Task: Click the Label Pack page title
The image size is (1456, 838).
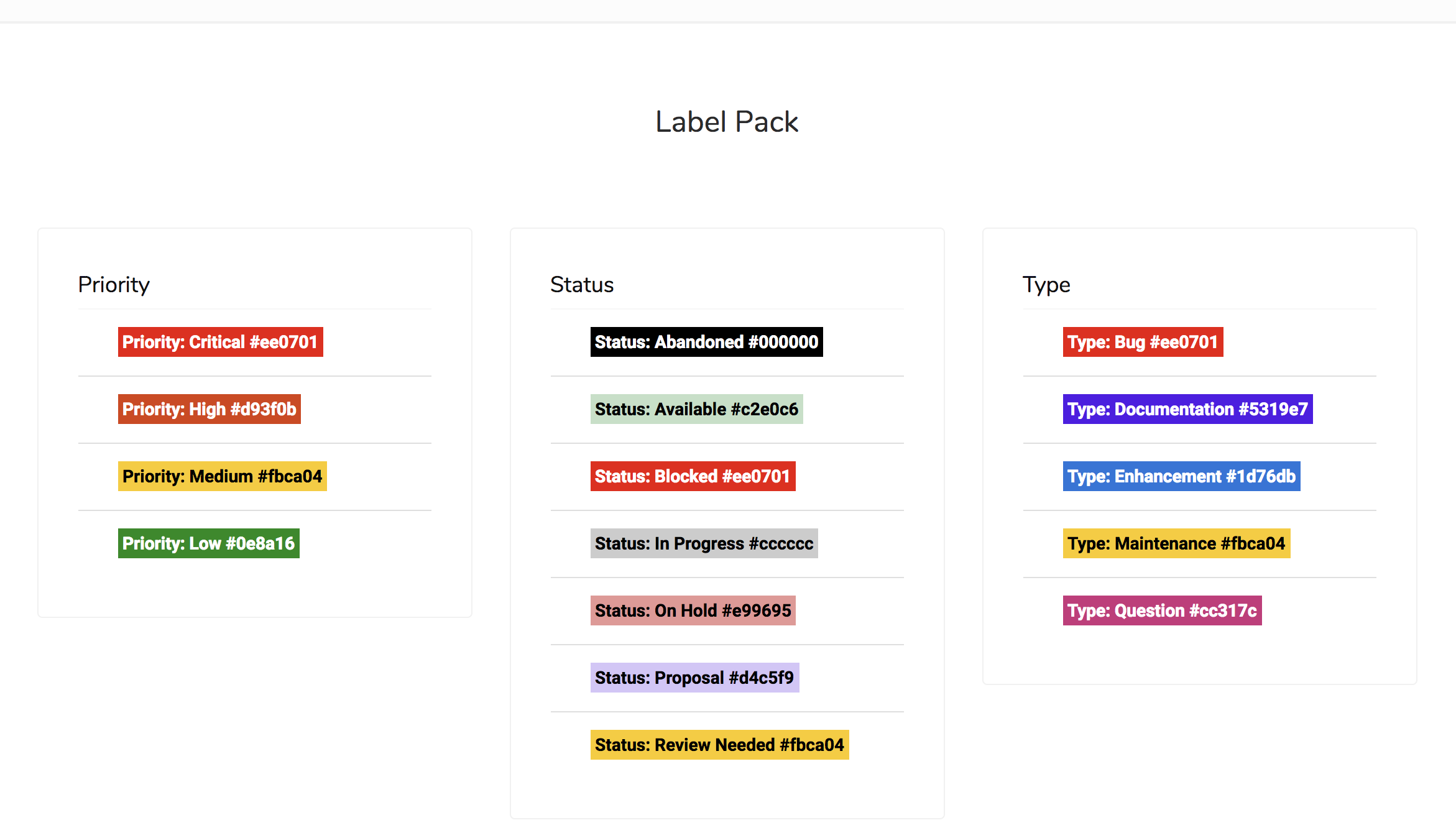Action: (x=727, y=122)
